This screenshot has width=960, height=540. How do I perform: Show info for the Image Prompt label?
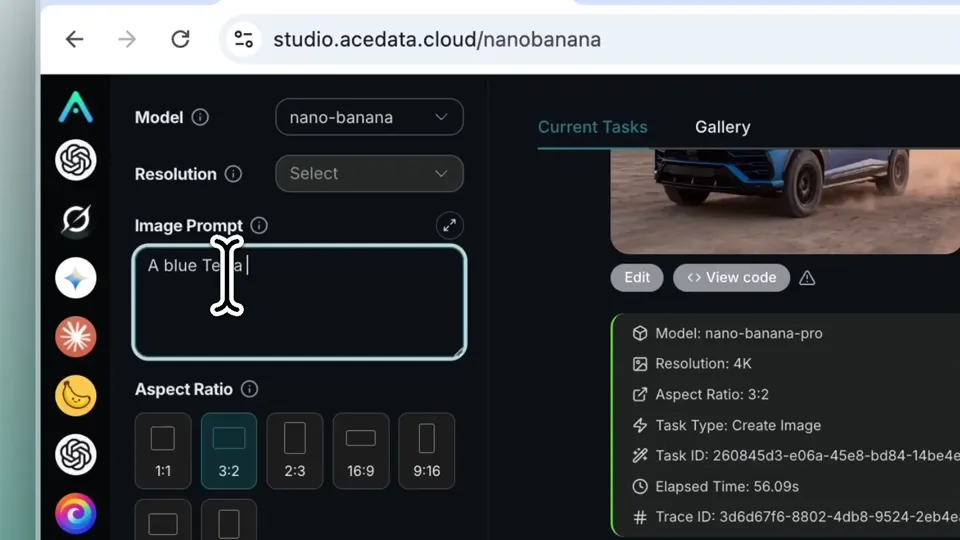pyautogui.click(x=259, y=225)
